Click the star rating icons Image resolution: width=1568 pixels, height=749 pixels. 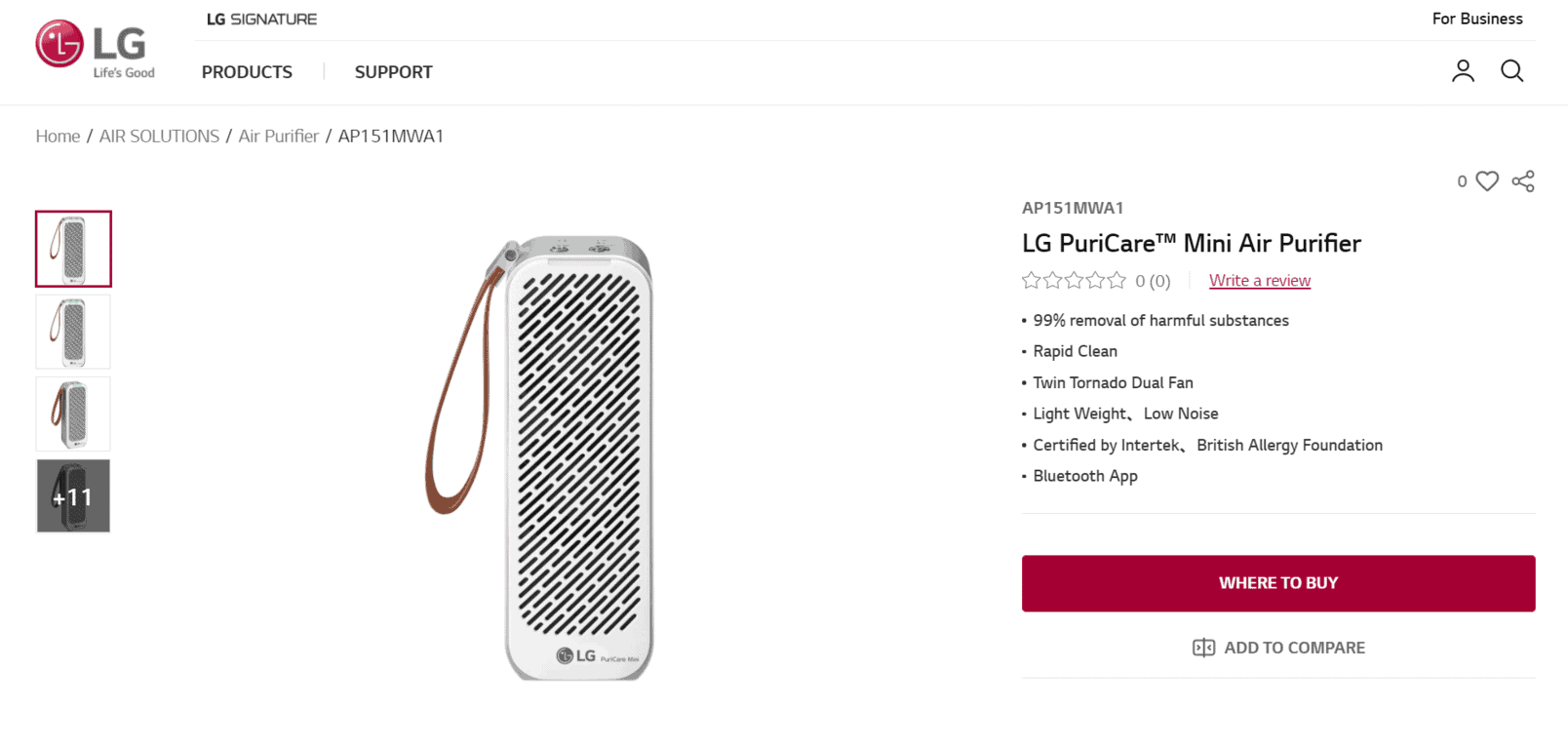pos(1074,281)
